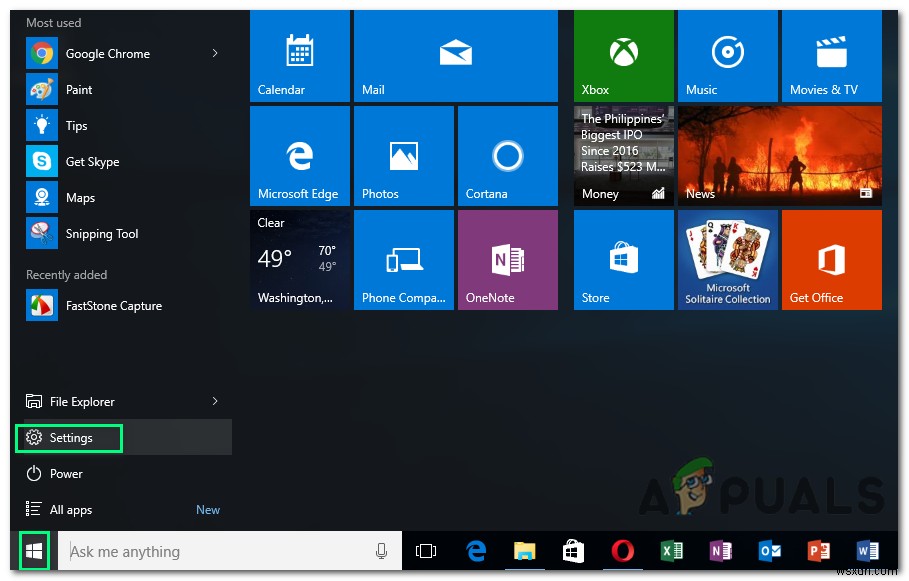Open the Mail tile

point(455,56)
